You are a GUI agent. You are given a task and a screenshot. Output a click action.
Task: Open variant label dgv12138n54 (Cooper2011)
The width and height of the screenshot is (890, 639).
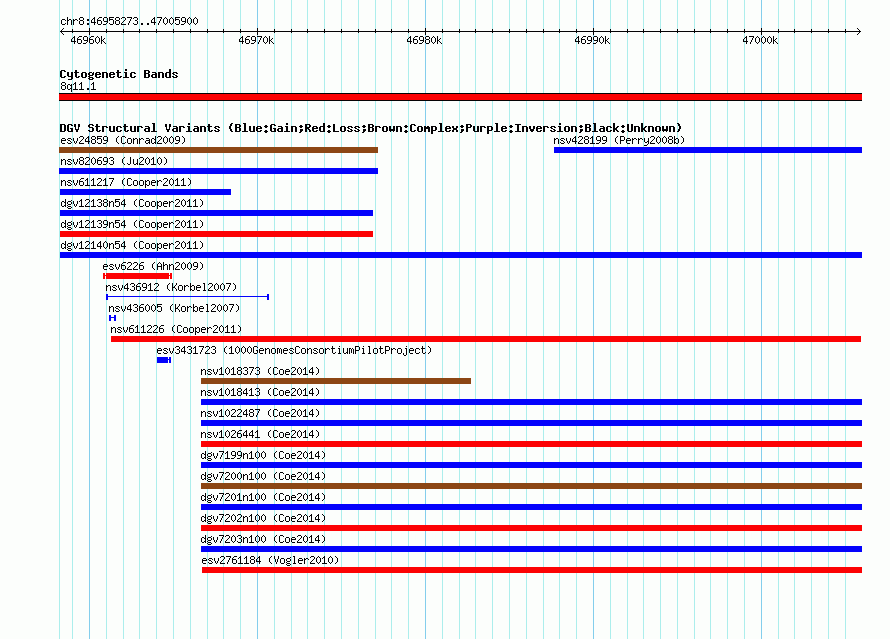132,203
